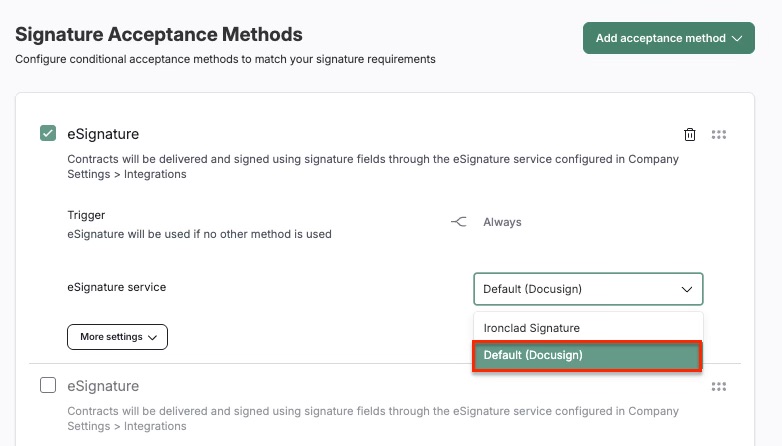Image resolution: width=782 pixels, height=446 pixels.
Task: Collapse the eSignature service combo box
Action: pyautogui.click(x=588, y=289)
